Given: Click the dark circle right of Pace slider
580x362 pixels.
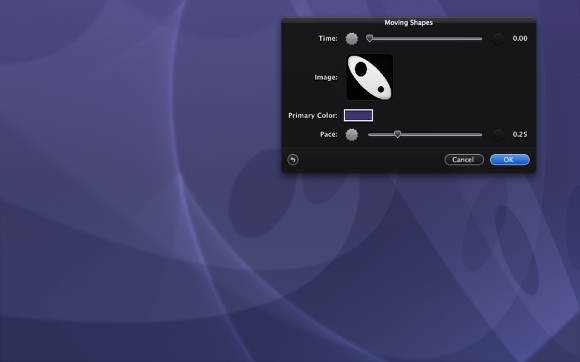Looking at the screenshot, I should pyautogui.click(x=499, y=135).
